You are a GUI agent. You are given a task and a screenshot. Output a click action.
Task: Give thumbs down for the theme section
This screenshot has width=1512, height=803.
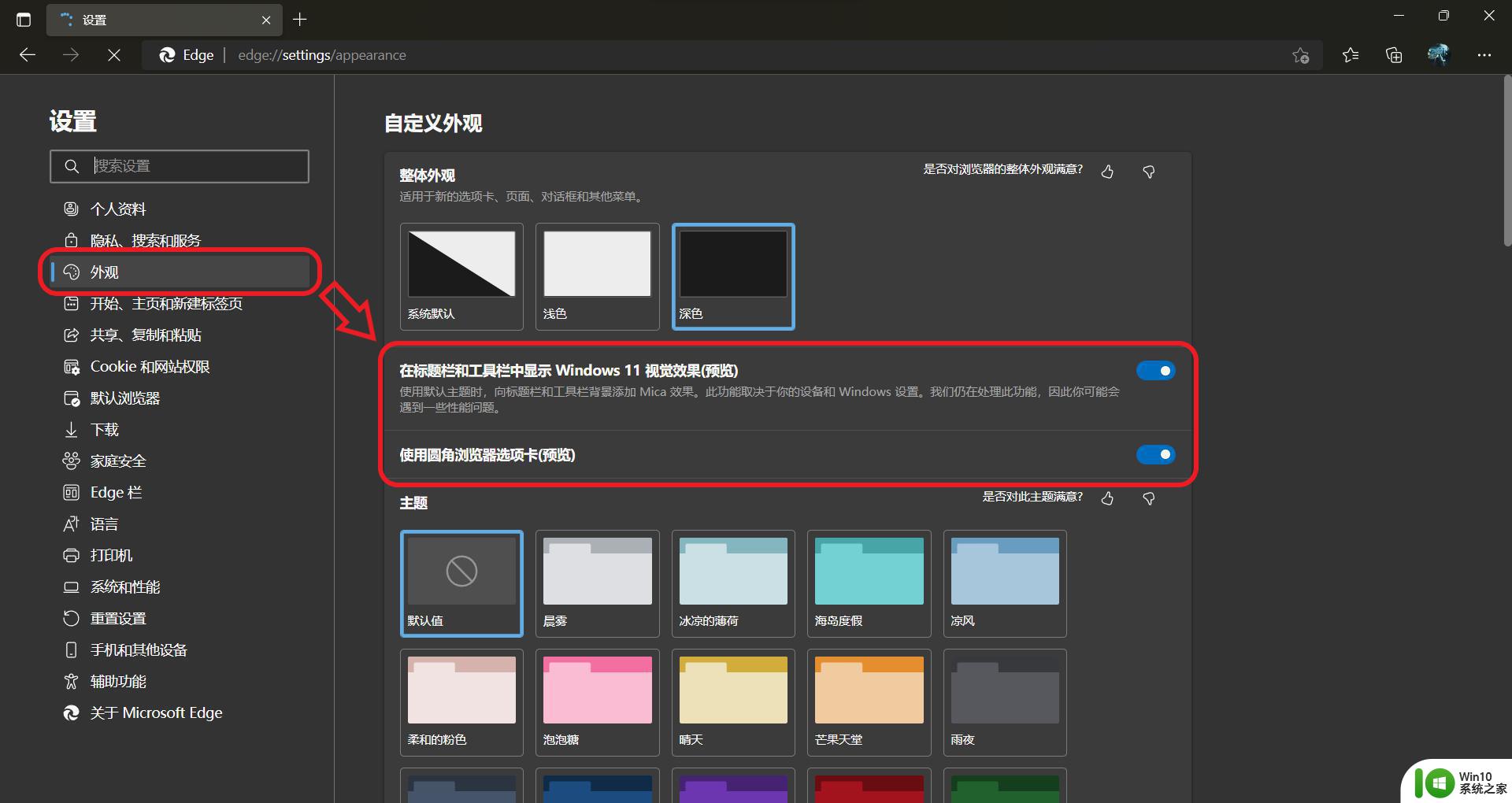[x=1149, y=498]
